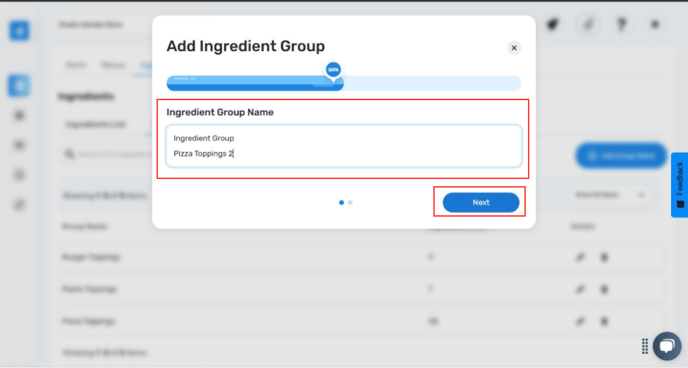Click the blue Add Group button behind dialog
Image resolution: width=688 pixels, height=368 pixels.
click(621, 156)
